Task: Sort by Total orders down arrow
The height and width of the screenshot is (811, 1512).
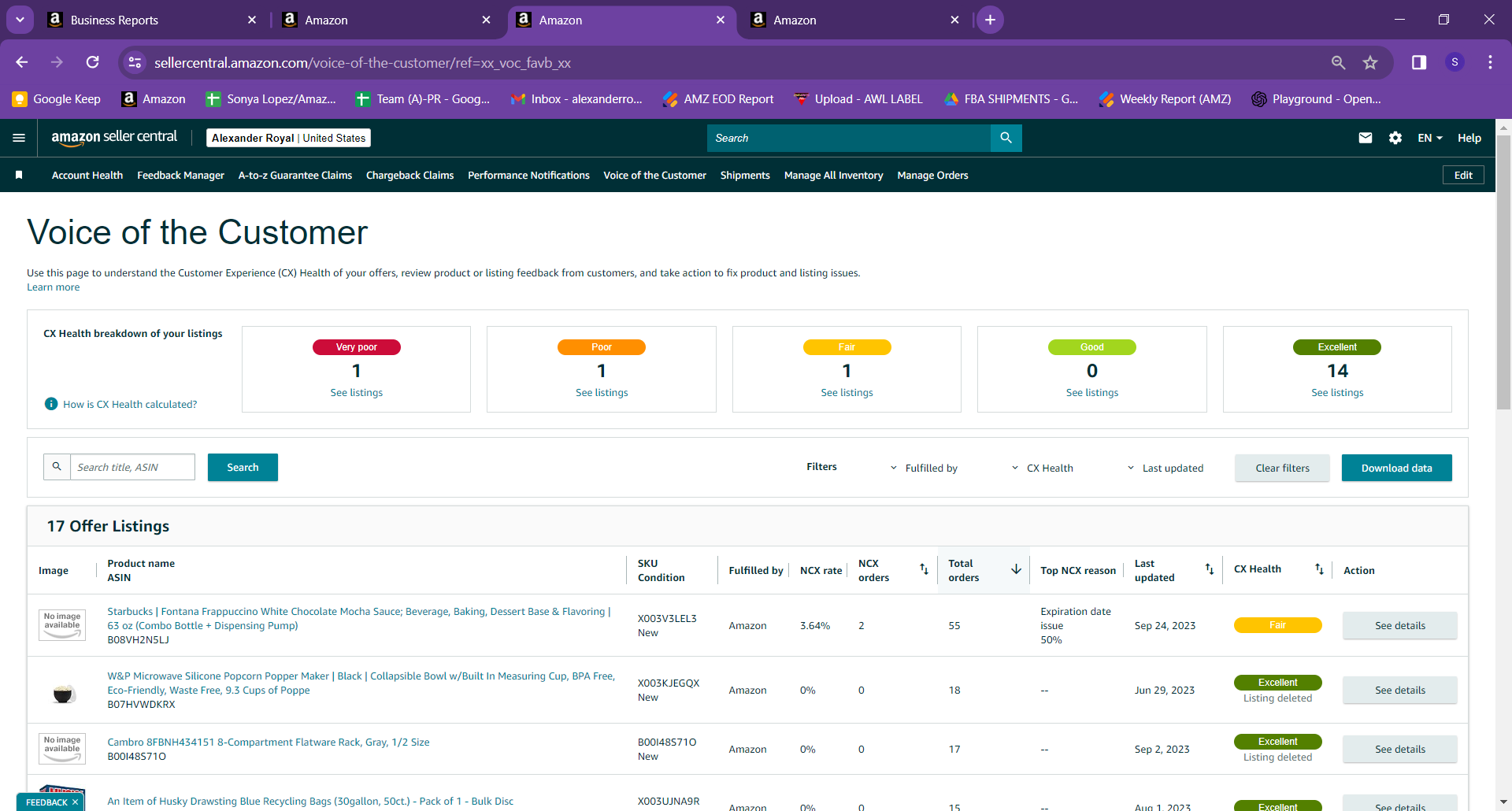Action: [1016, 569]
